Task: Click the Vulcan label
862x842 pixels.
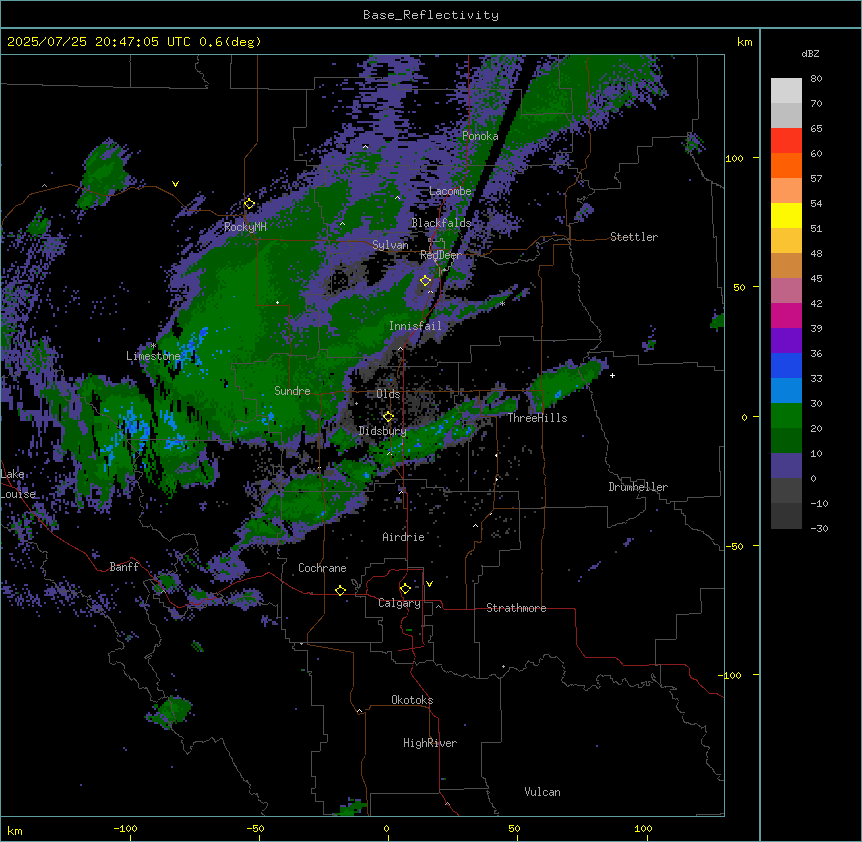Action: pos(543,792)
